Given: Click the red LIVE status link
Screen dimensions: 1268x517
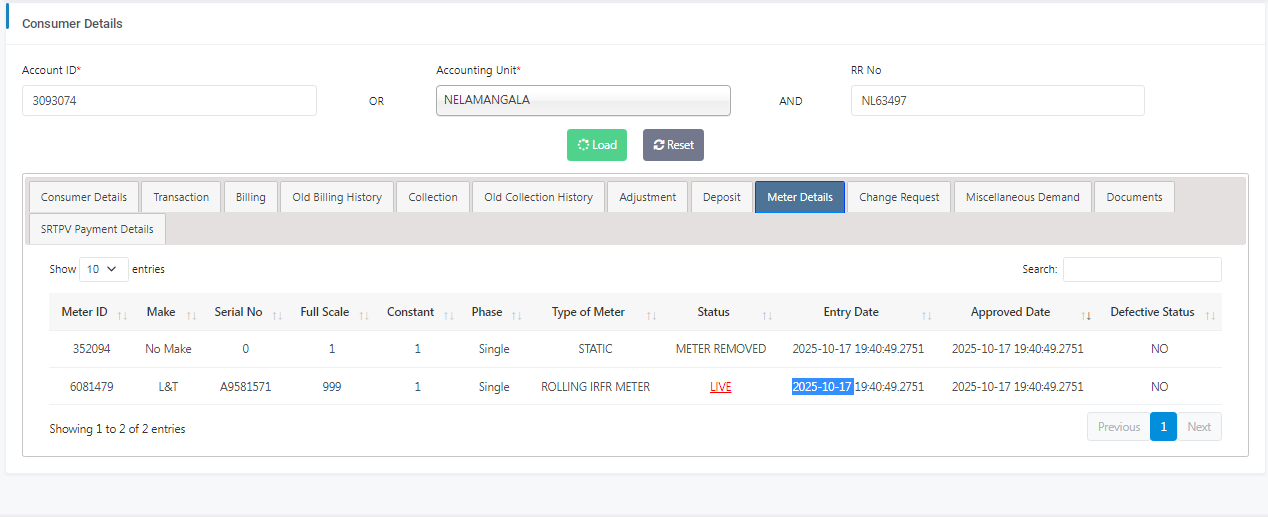Looking at the screenshot, I should coord(720,387).
